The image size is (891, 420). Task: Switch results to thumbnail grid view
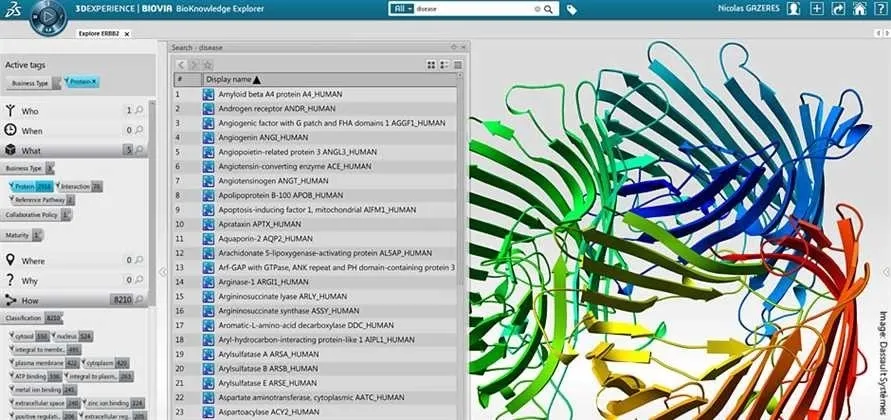coord(432,64)
